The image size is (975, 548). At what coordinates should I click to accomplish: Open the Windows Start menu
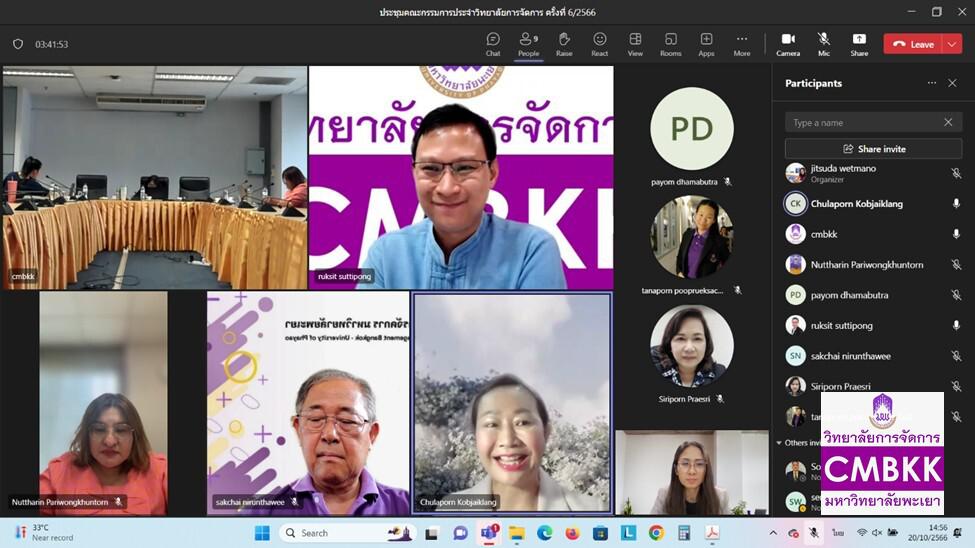[x=262, y=533]
